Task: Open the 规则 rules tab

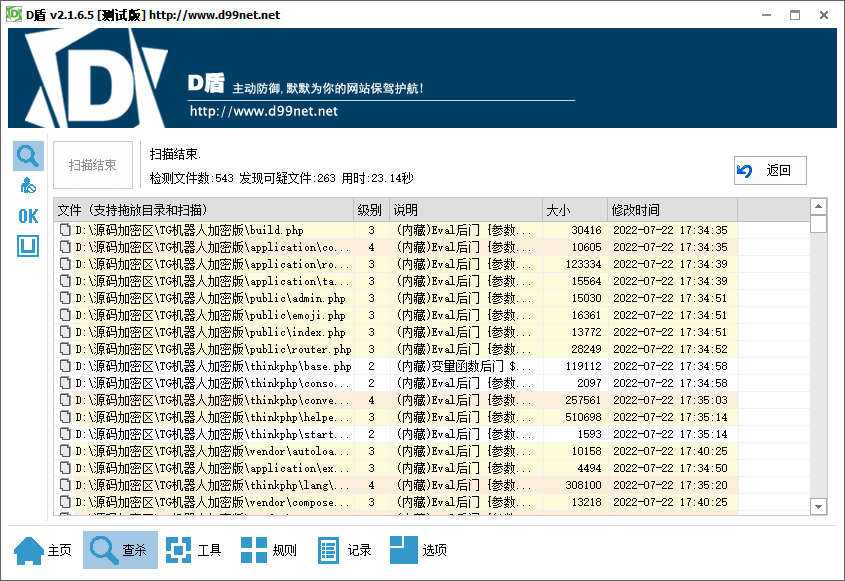Action: coord(270,550)
